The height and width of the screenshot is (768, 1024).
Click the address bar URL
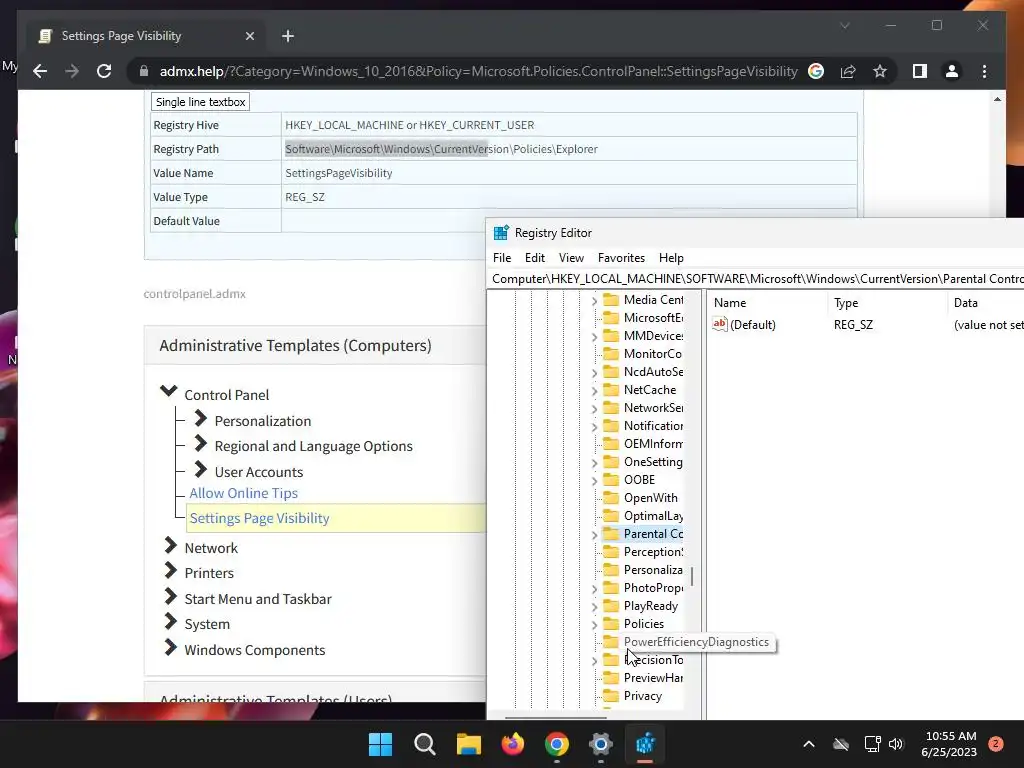tap(478, 71)
